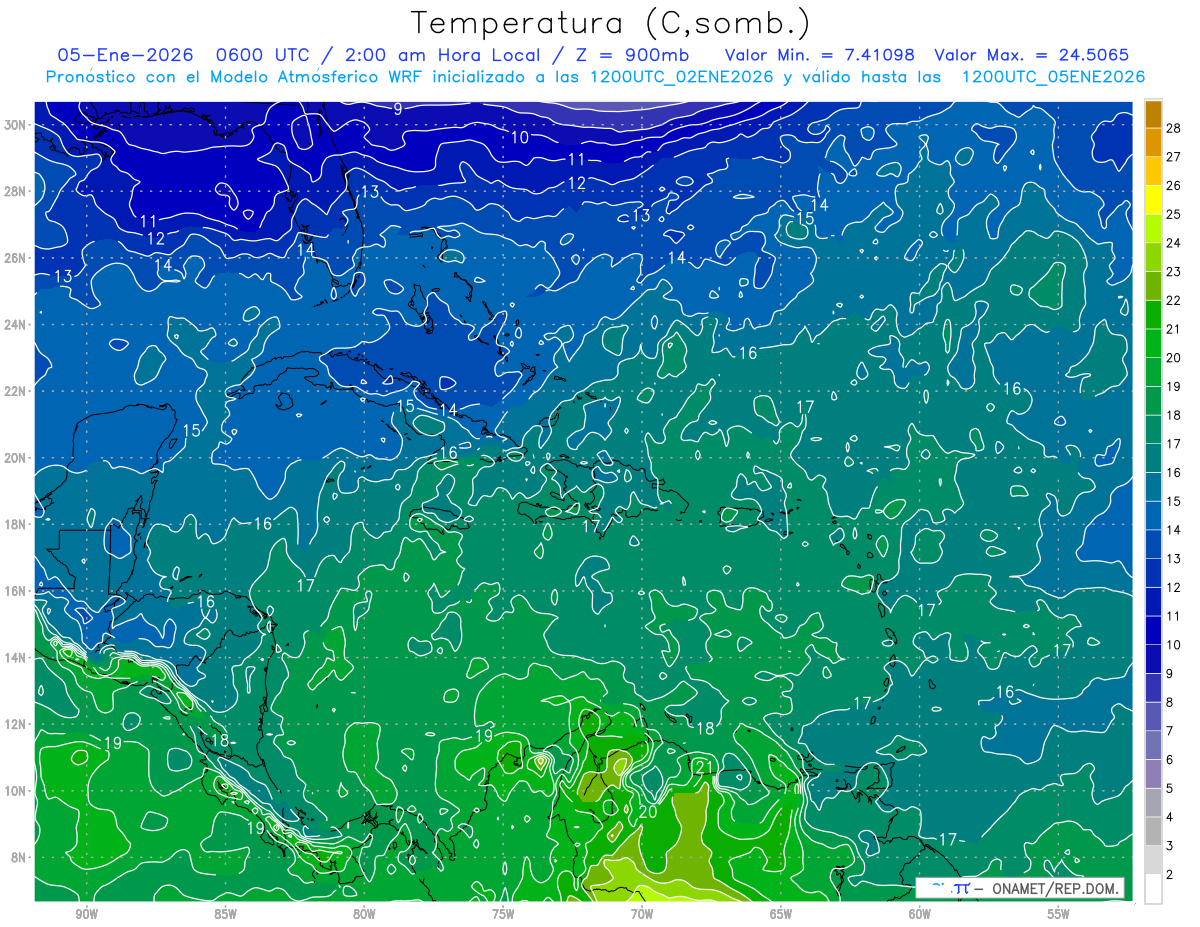
Task: Click the '24N' latitude label
Action: tap(15, 325)
